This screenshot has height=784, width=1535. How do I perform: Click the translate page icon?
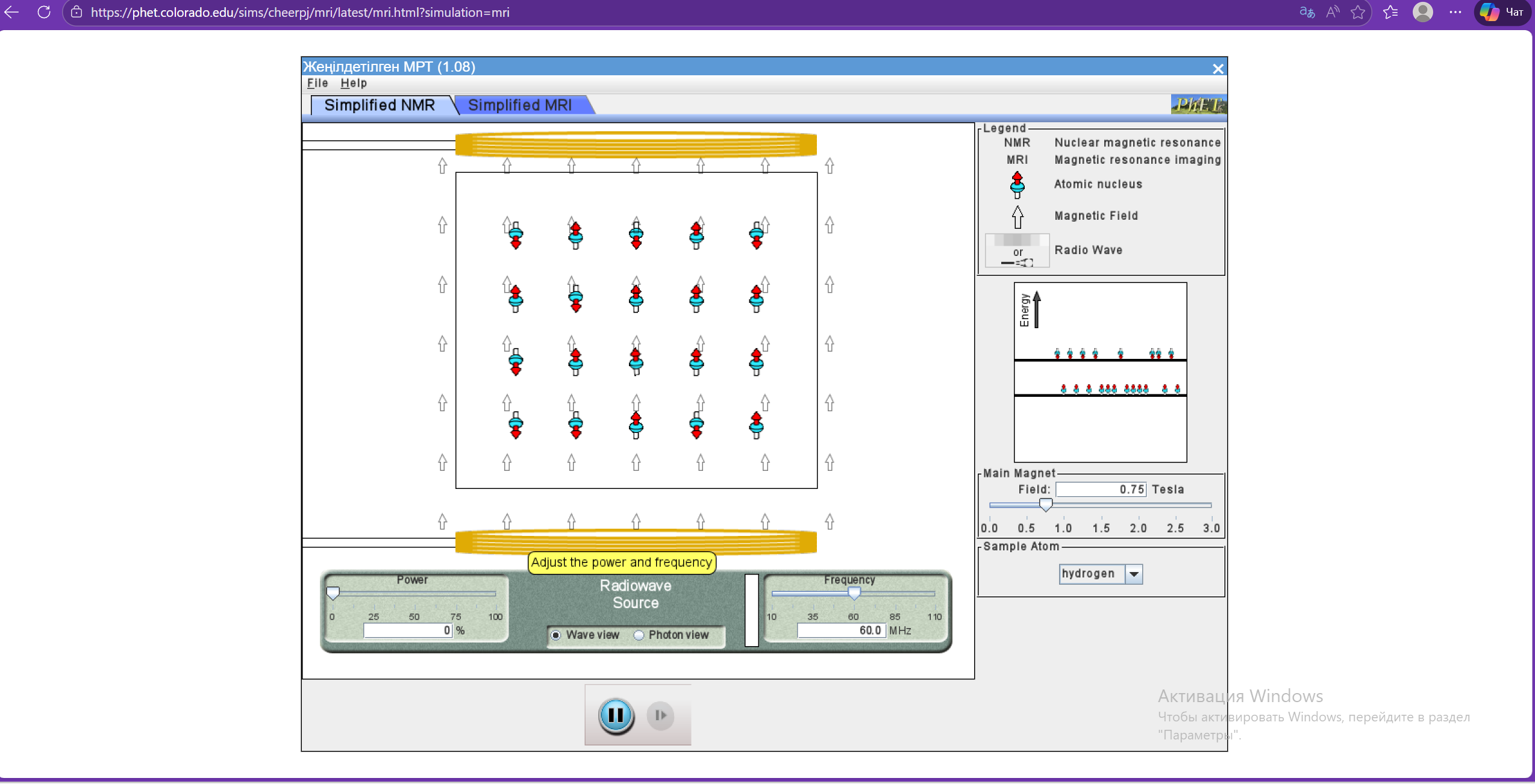click(x=1307, y=12)
